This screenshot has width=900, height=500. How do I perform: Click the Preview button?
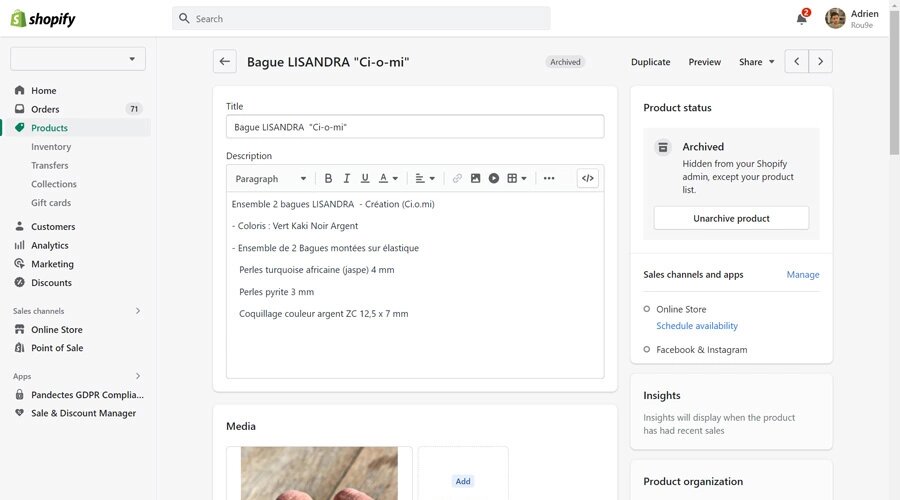704,62
